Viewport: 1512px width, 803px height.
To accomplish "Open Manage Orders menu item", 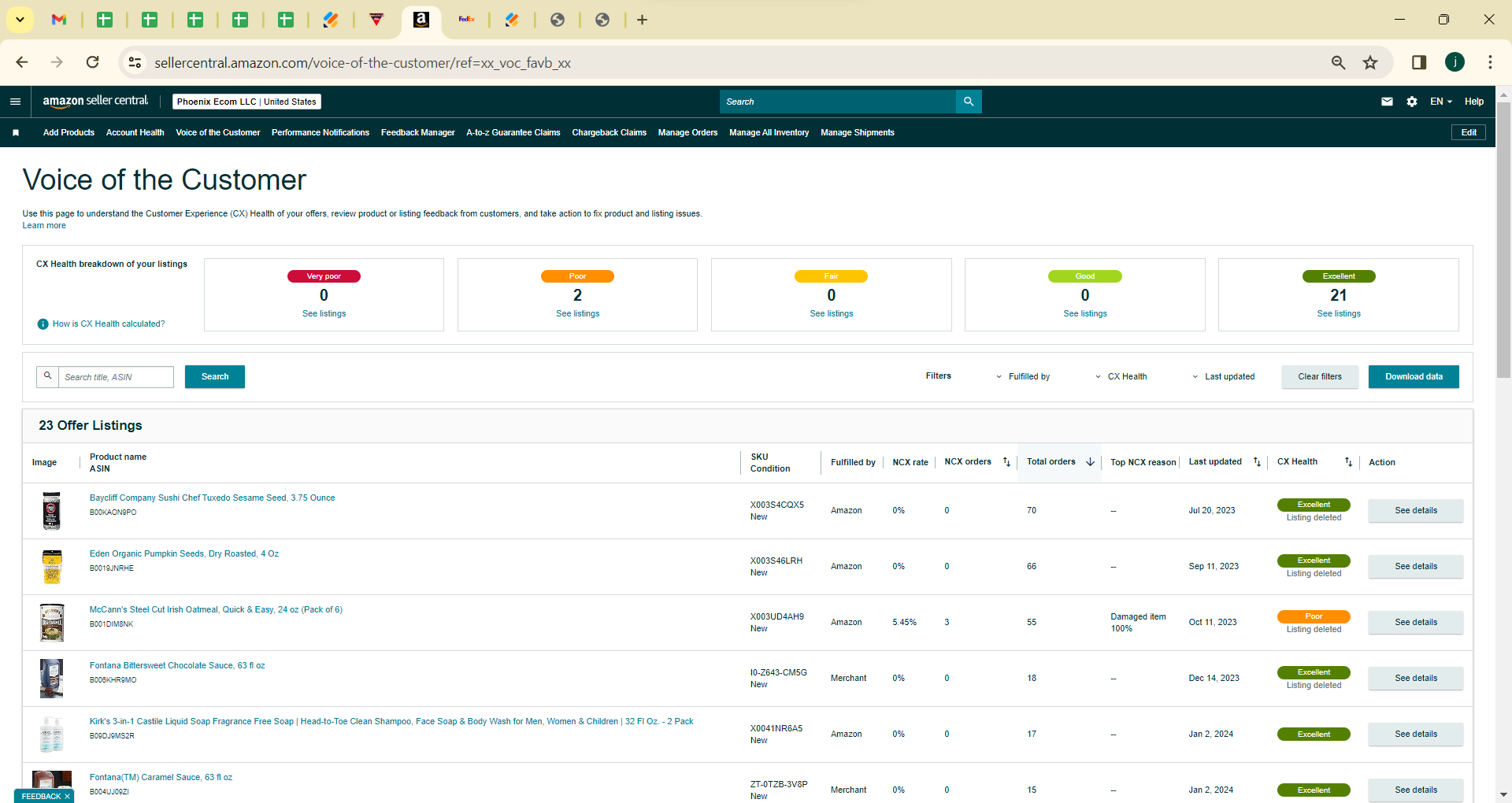I will [688, 132].
